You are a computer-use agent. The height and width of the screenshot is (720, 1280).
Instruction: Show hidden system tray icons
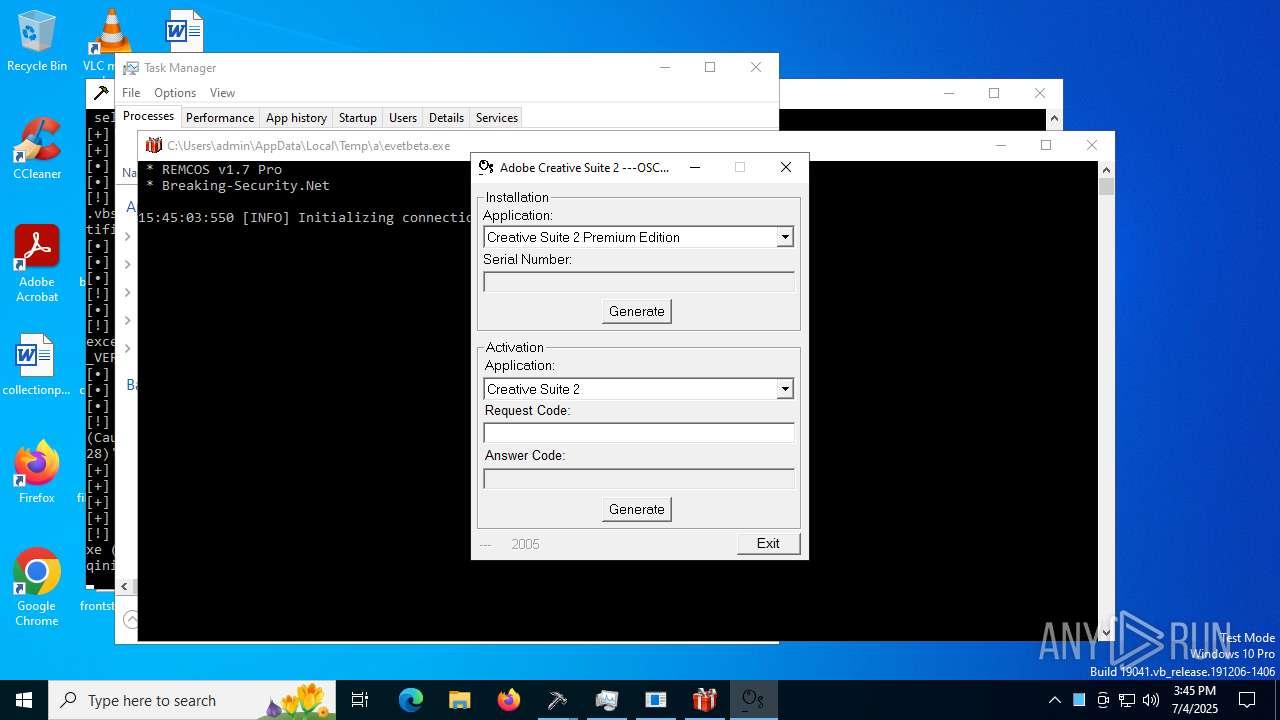1054,700
